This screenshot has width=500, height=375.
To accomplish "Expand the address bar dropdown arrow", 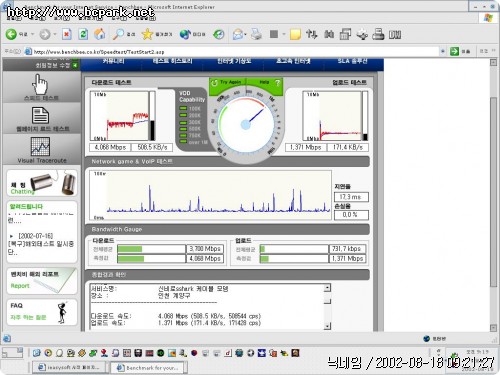I will tap(443, 51).
